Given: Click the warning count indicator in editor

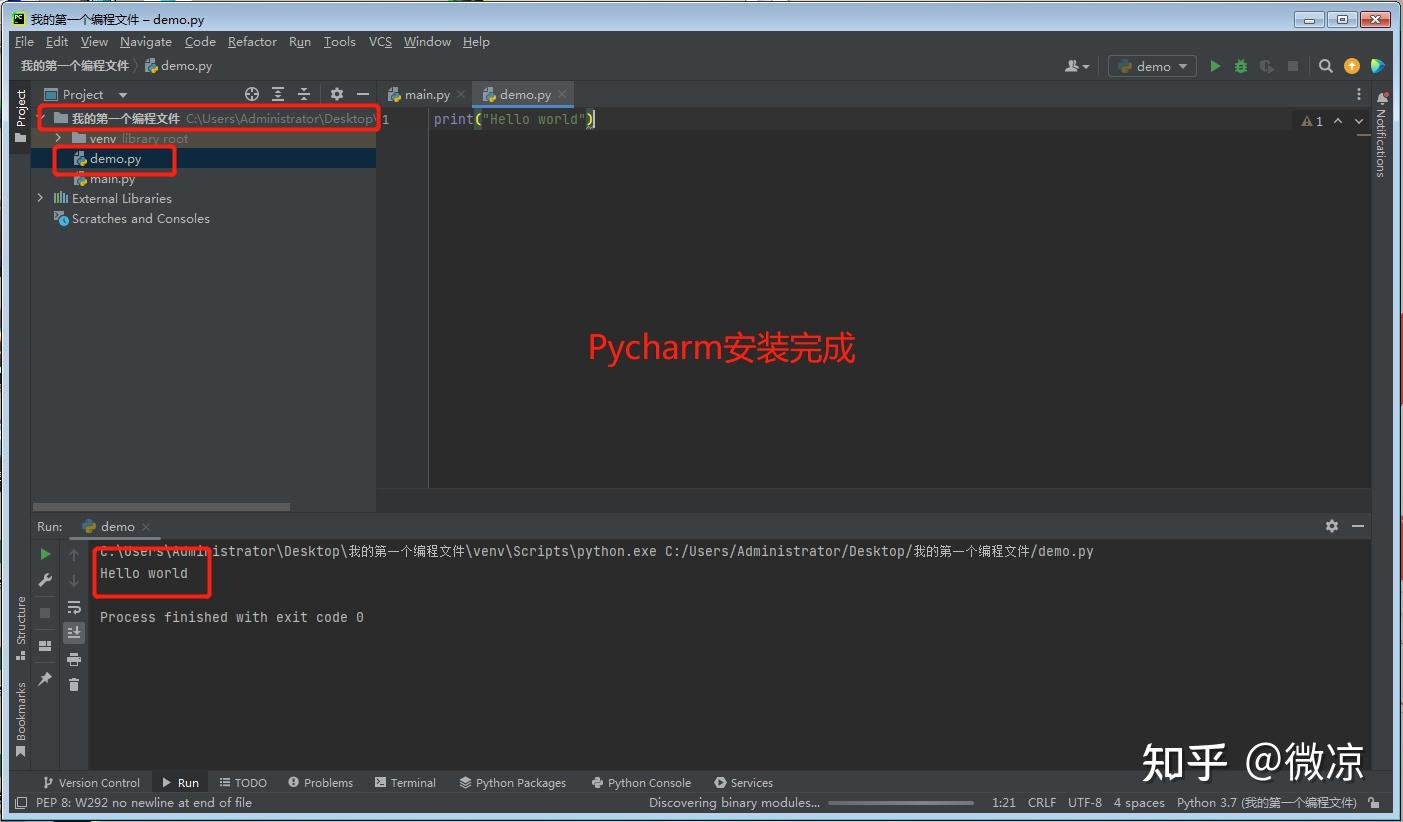Looking at the screenshot, I should [1312, 121].
